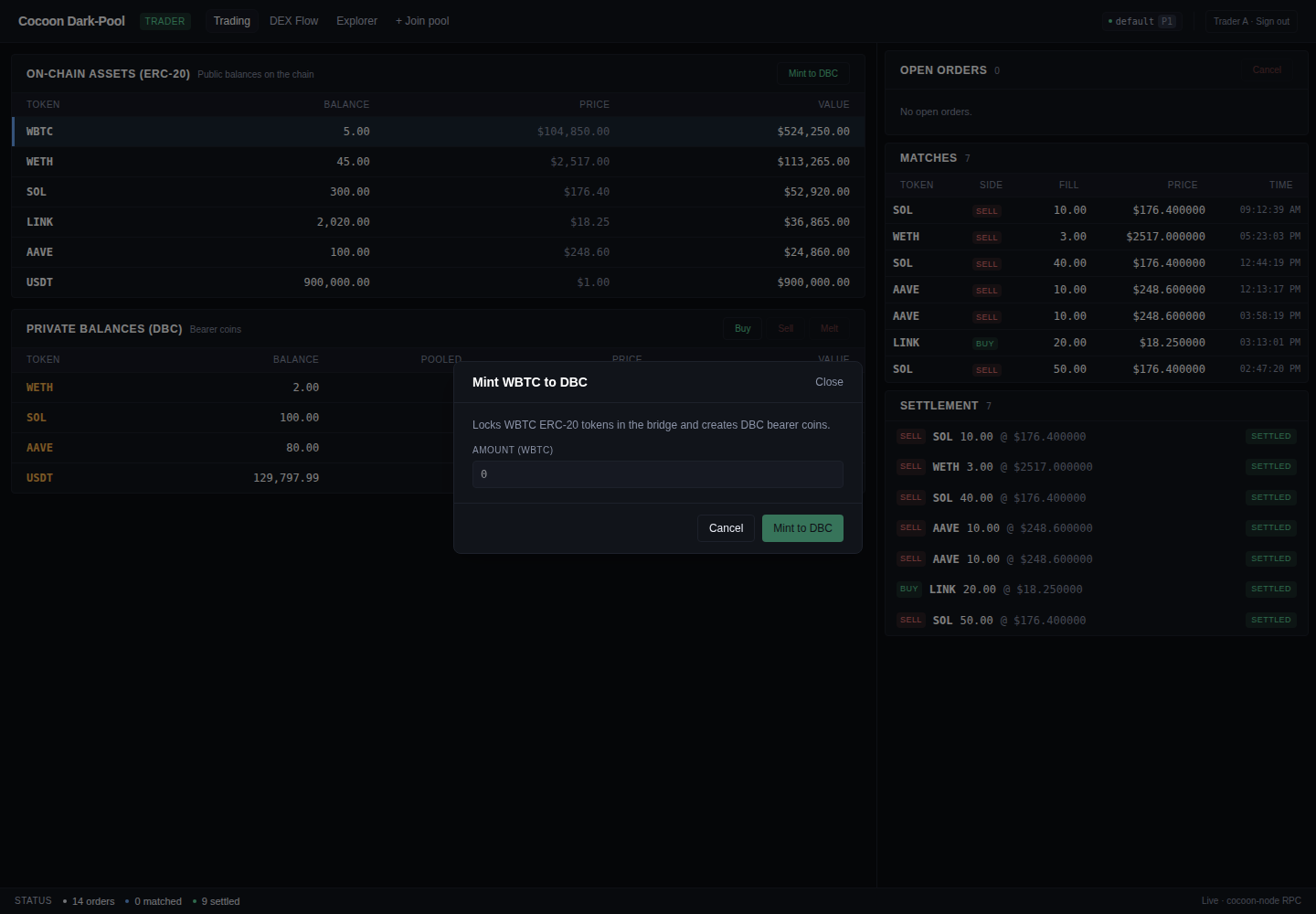This screenshot has width=1316, height=914.
Task: Click the 14 orders status entry
Action: [x=90, y=901]
